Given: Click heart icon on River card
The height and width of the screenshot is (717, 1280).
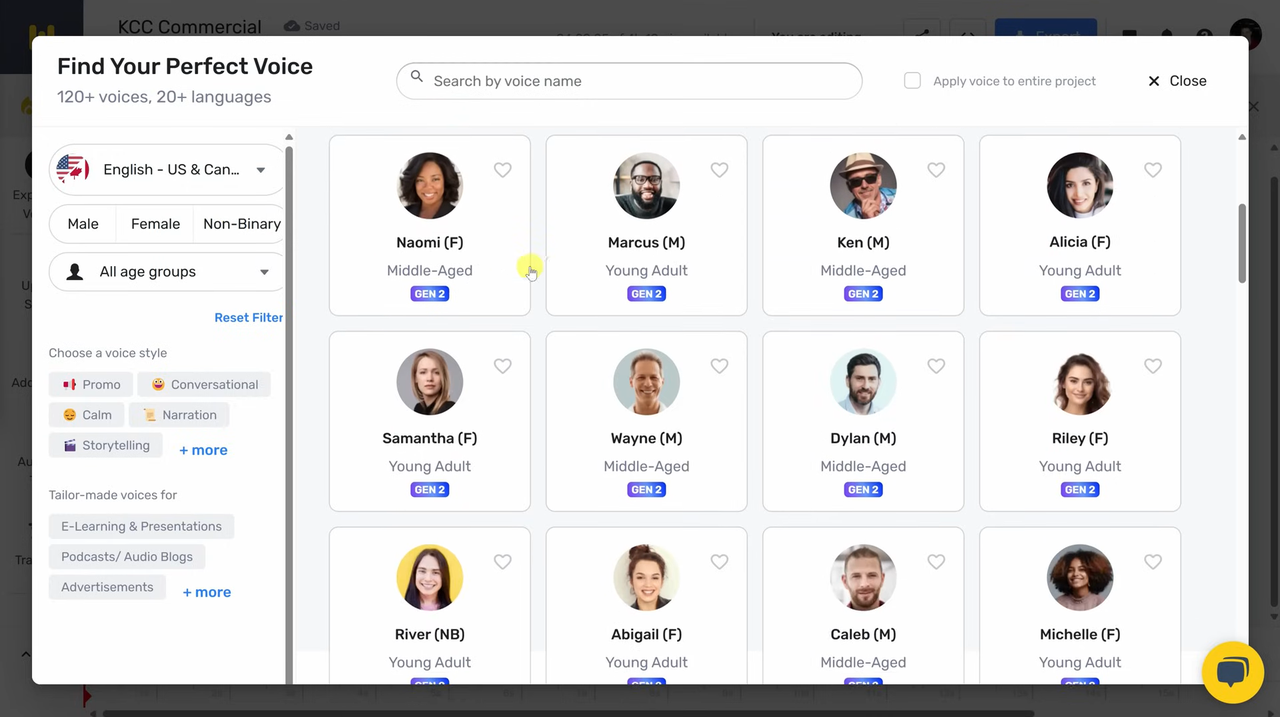Looking at the screenshot, I should [x=503, y=562].
